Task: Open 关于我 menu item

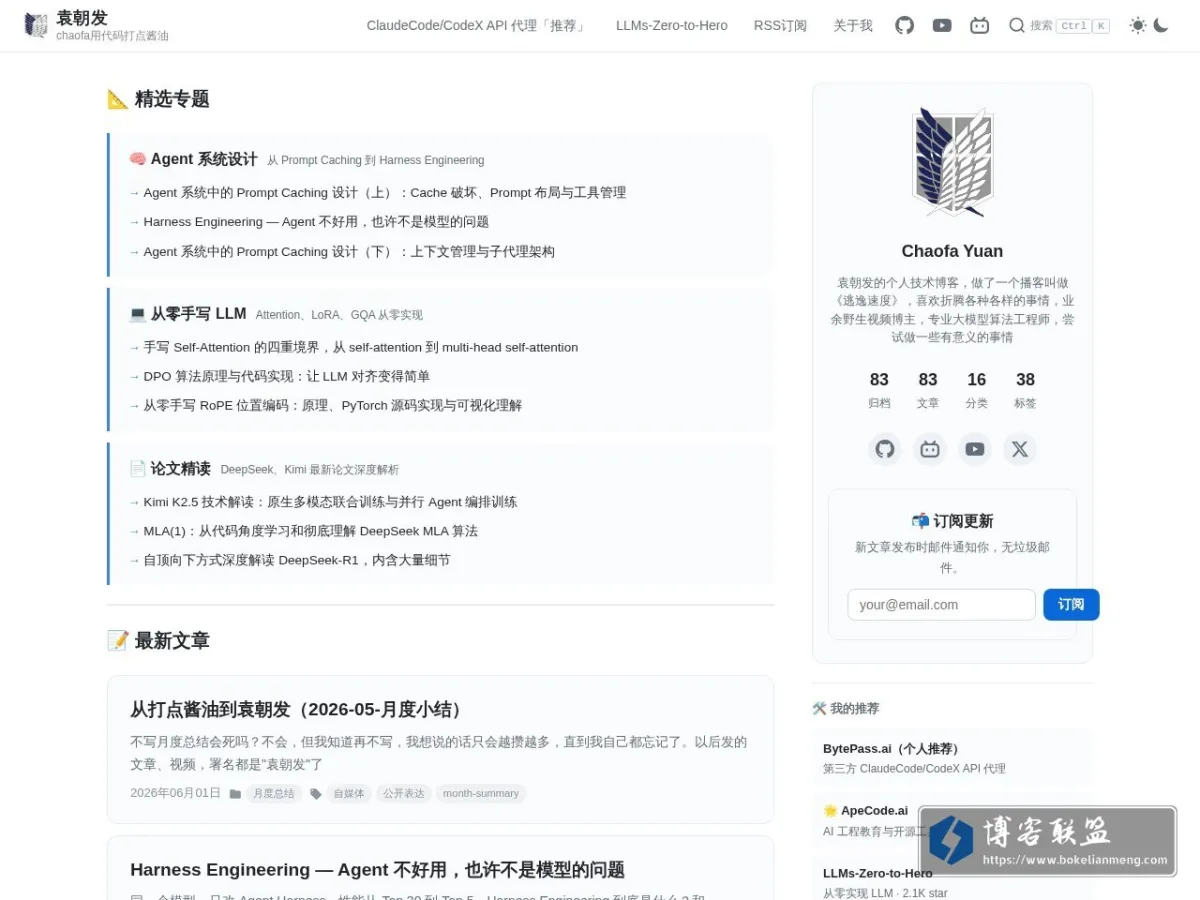Action: click(853, 25)
